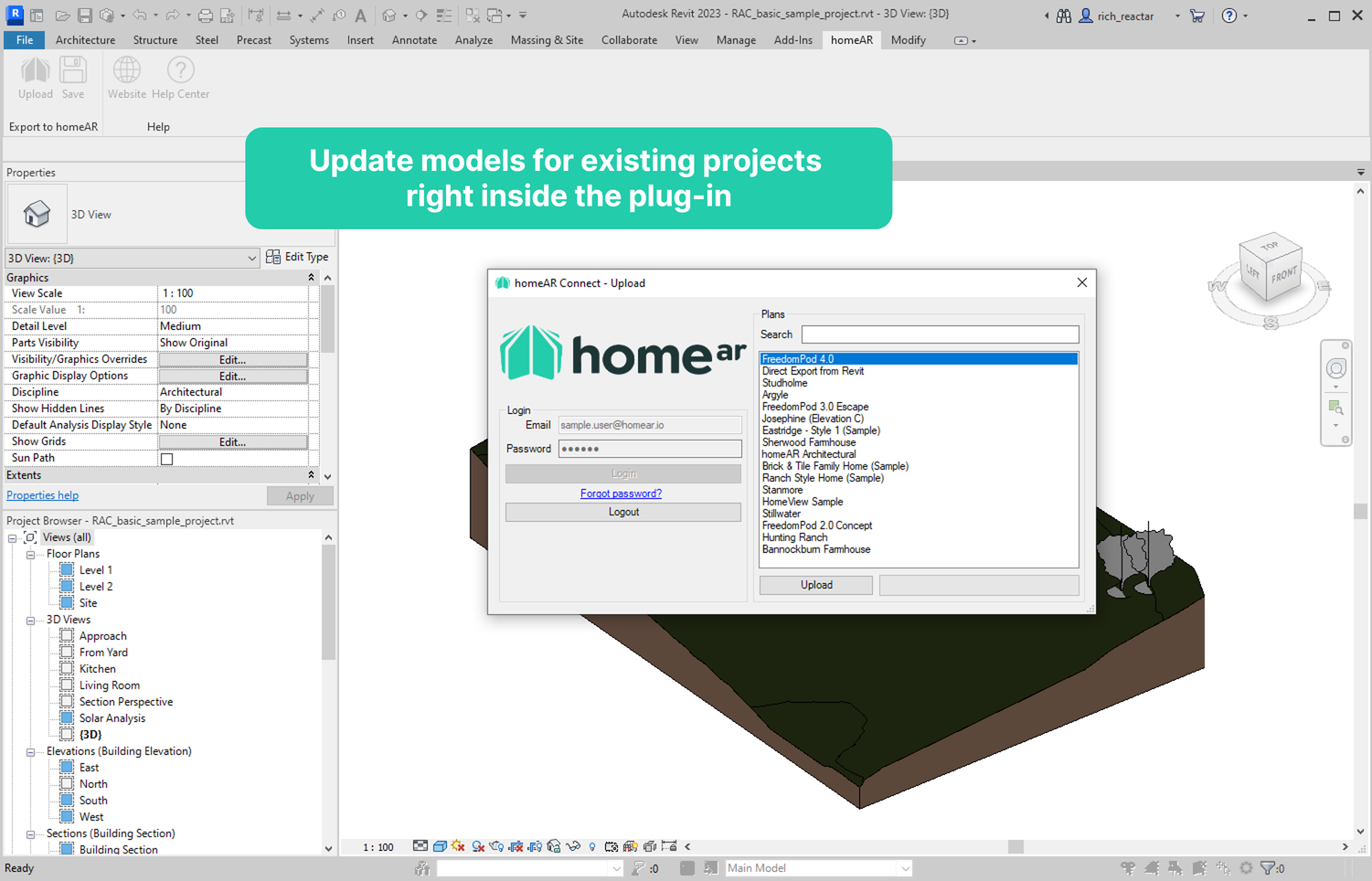Click the shopping cart icon in title bar

(x=1197, y=16)
